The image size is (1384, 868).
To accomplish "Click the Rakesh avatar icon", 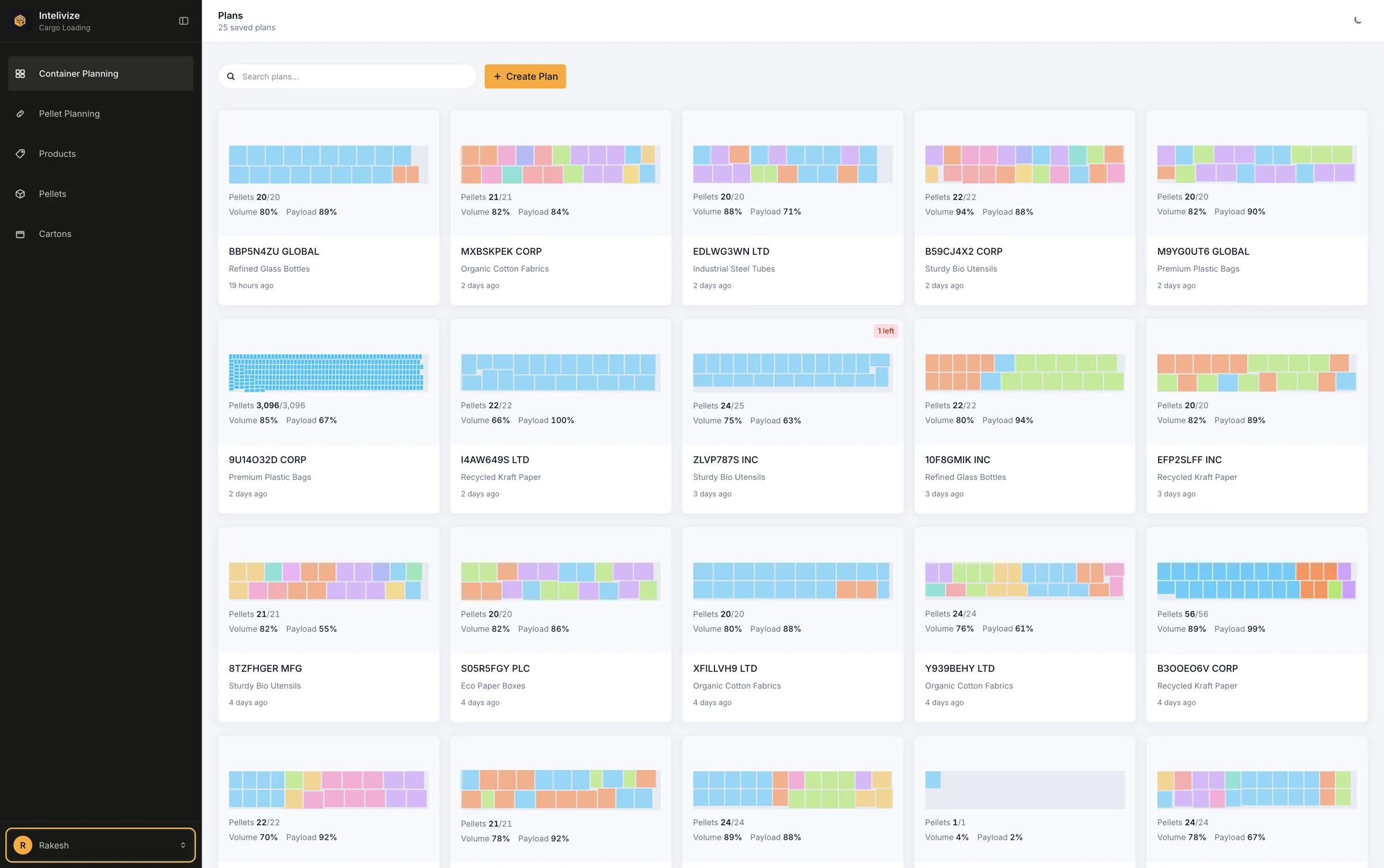I will (x=22, y=845).
